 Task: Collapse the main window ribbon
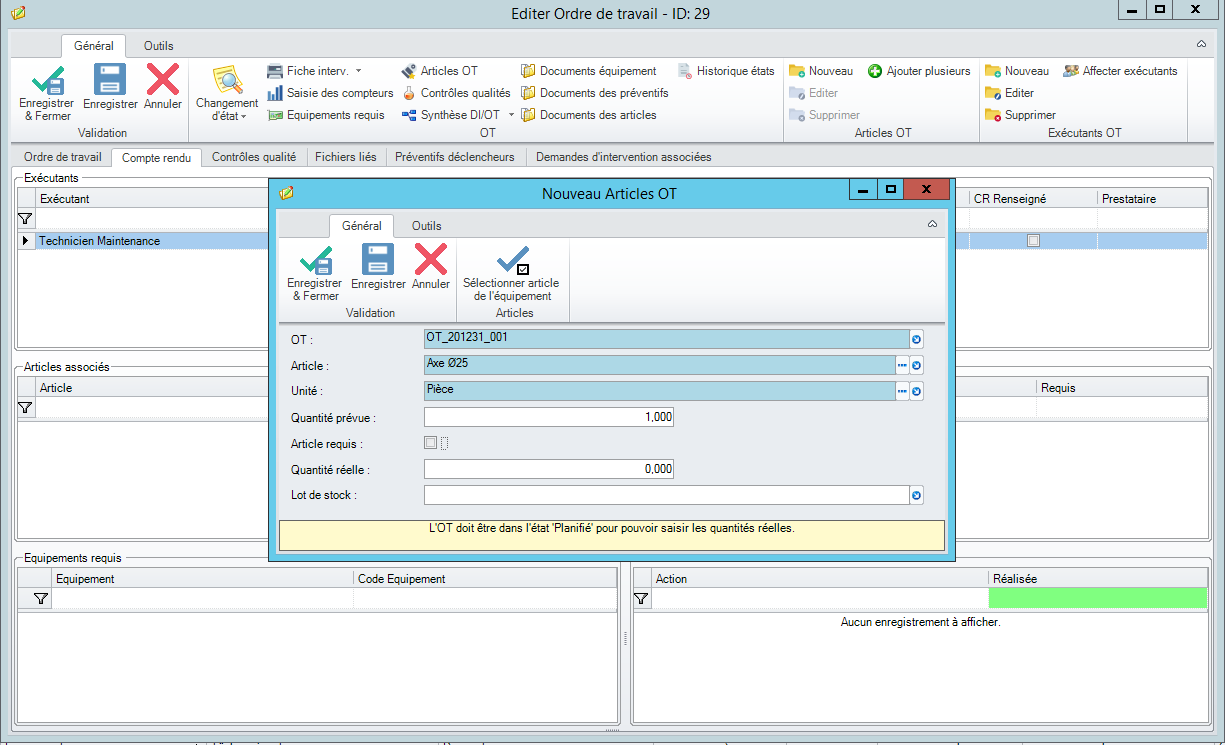click(x=1201, y=45)
